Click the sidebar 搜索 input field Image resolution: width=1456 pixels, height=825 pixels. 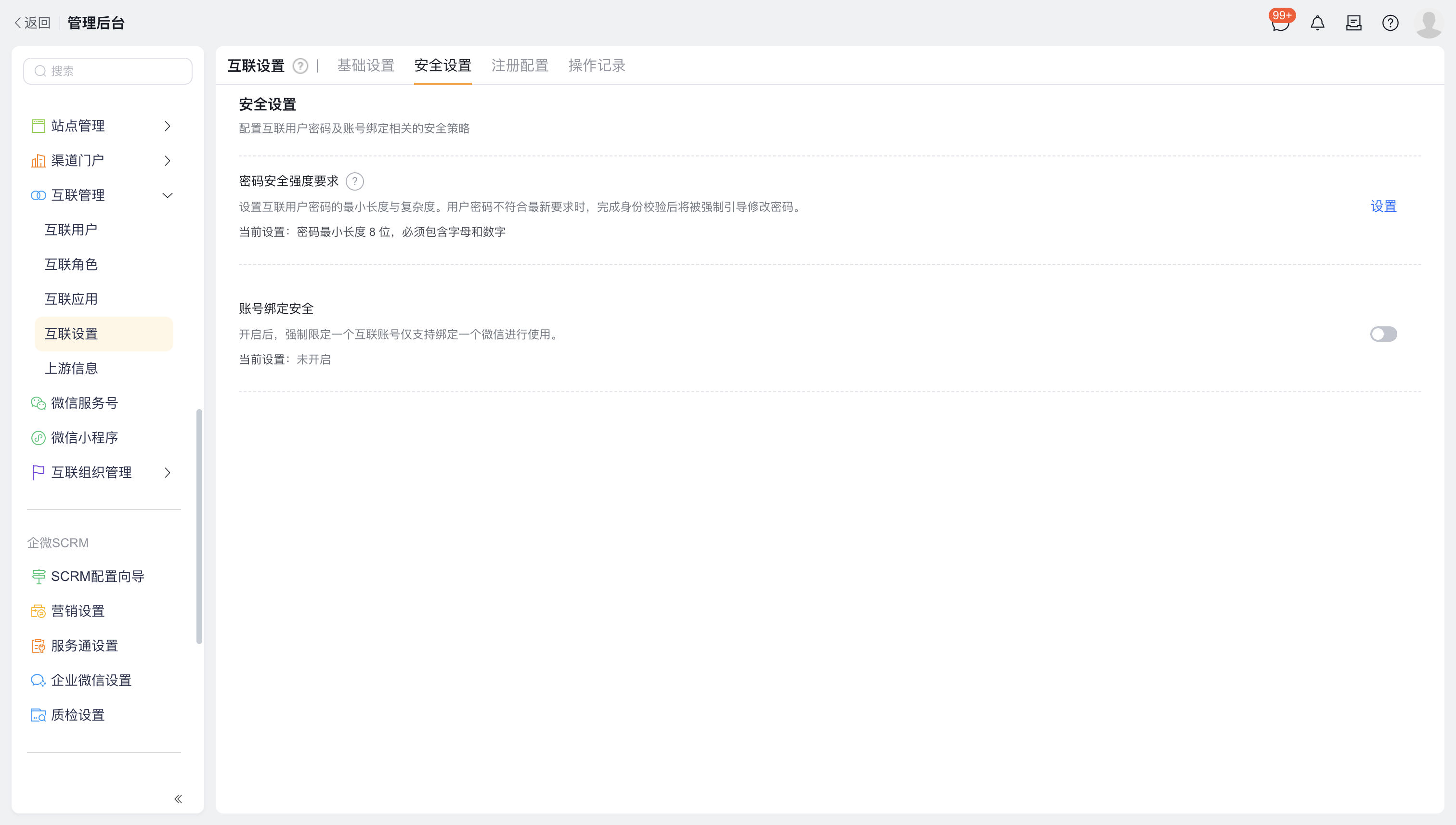(x=108, y=71)
